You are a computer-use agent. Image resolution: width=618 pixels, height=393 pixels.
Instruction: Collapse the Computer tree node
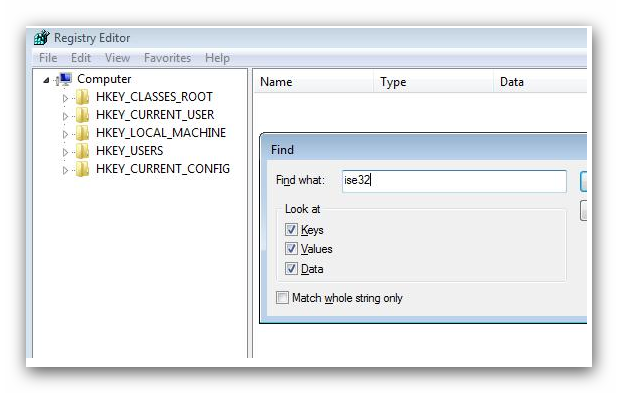point(46,80)
